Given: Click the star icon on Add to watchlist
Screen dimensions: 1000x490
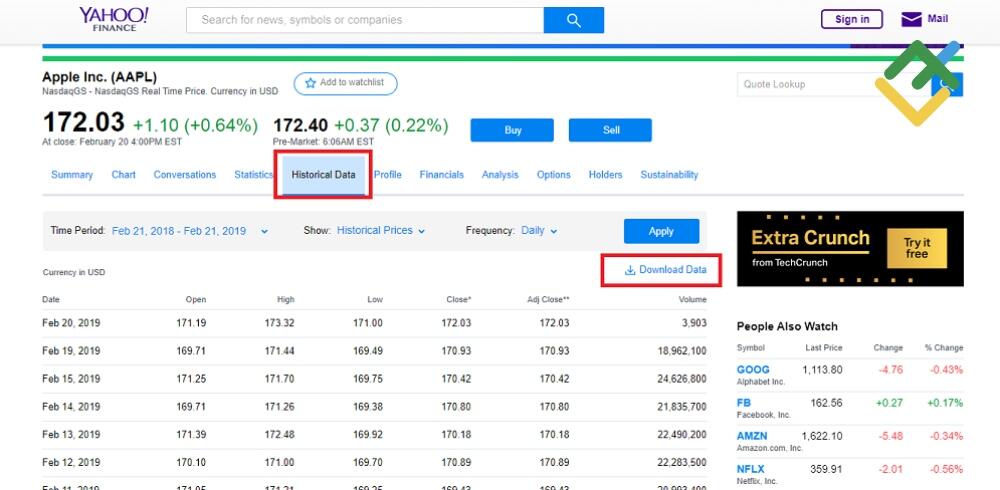Looking at the screenshot, I should pyautogui.click(x=311, y=83).
